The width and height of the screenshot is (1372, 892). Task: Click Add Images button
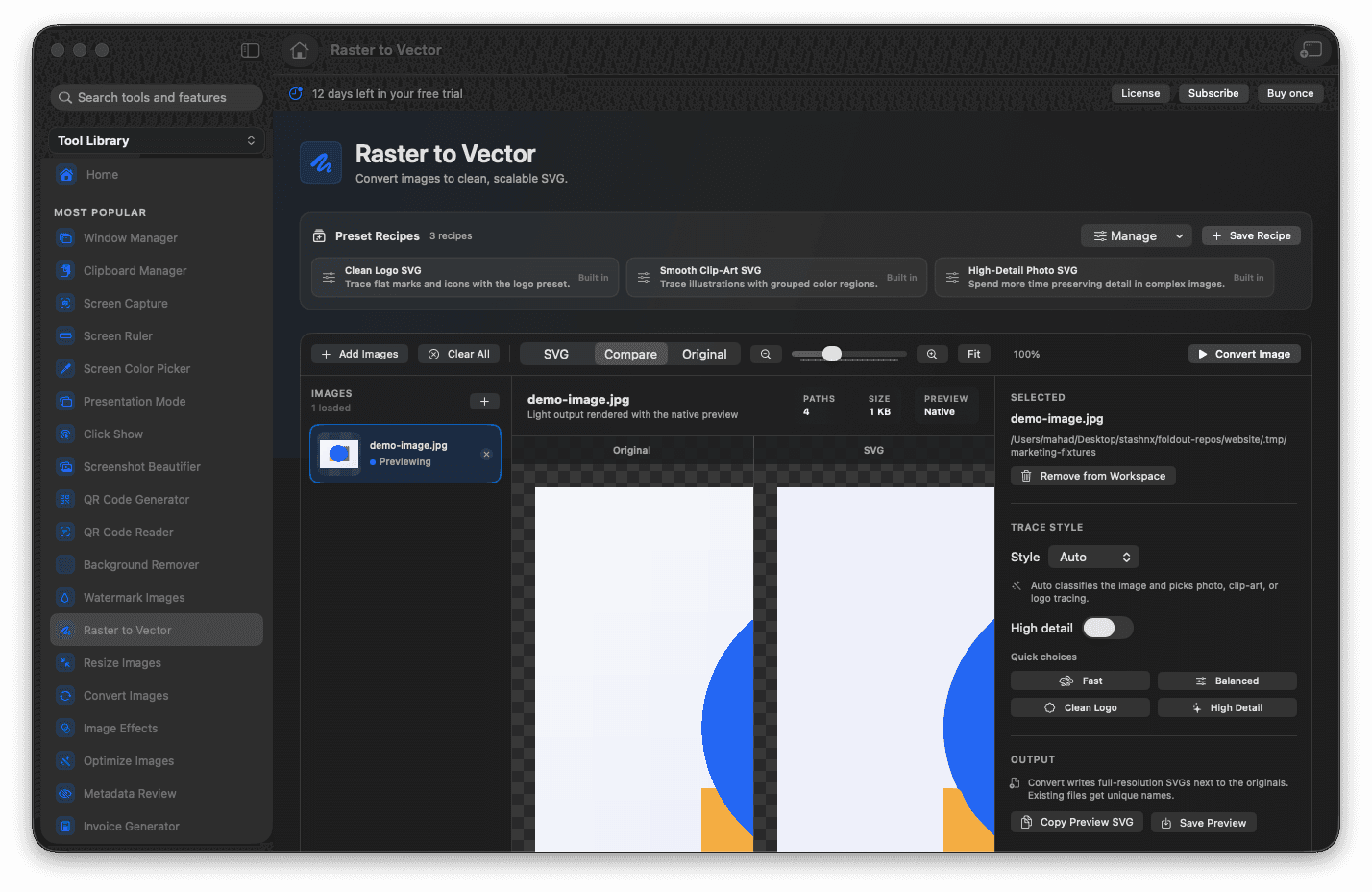(x=360, y=355)
